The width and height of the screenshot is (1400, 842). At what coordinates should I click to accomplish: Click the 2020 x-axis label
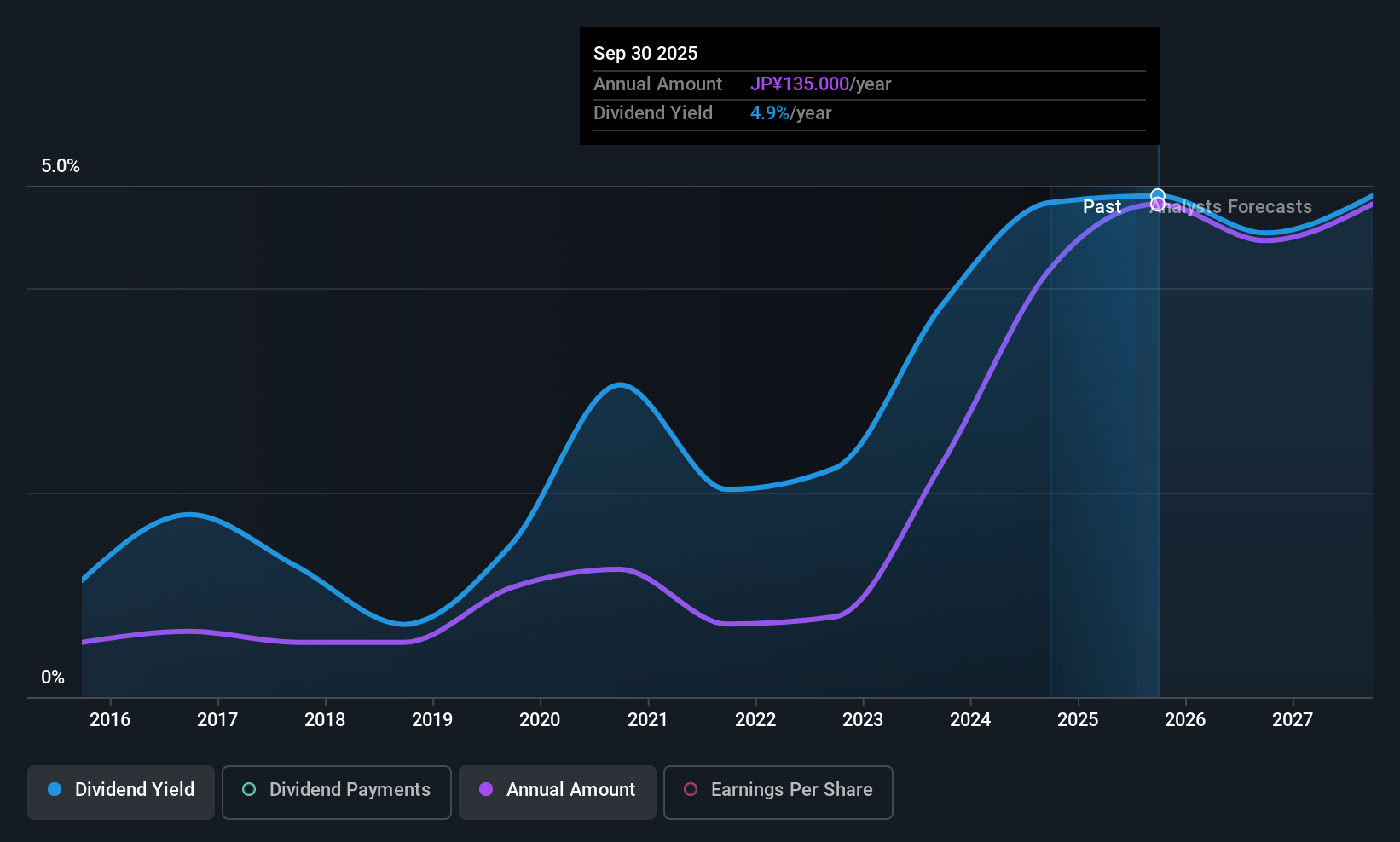click(540, 720)
